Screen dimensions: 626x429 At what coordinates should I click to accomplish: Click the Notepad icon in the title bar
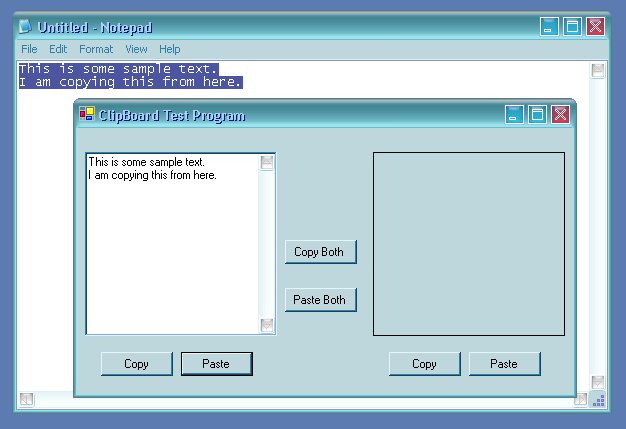click(x=25, y=26)
